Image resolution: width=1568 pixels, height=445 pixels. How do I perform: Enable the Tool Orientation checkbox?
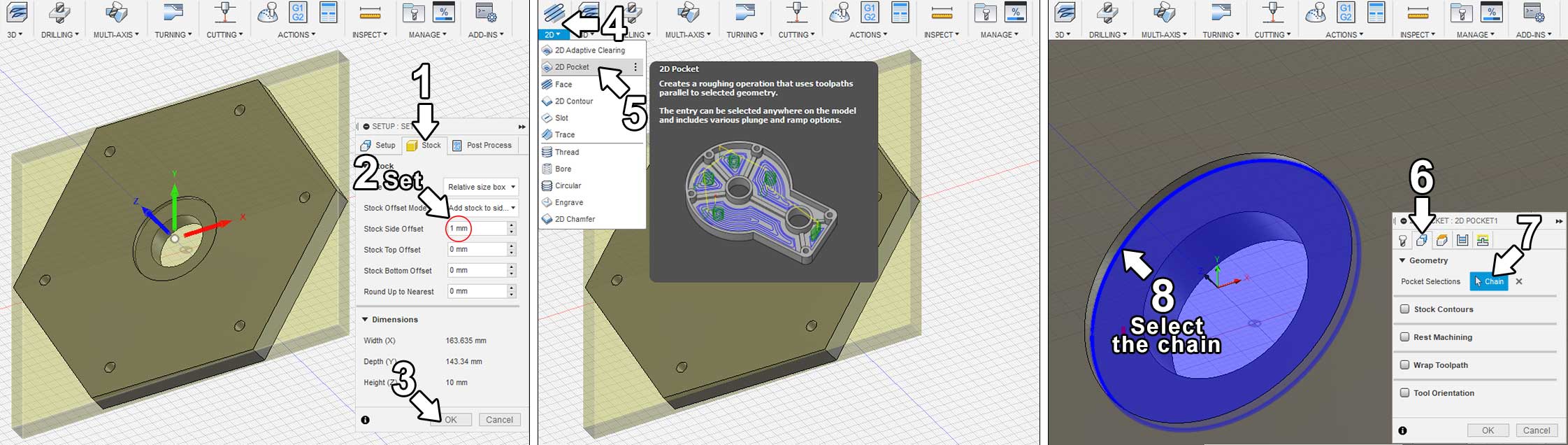point(1404,393)
